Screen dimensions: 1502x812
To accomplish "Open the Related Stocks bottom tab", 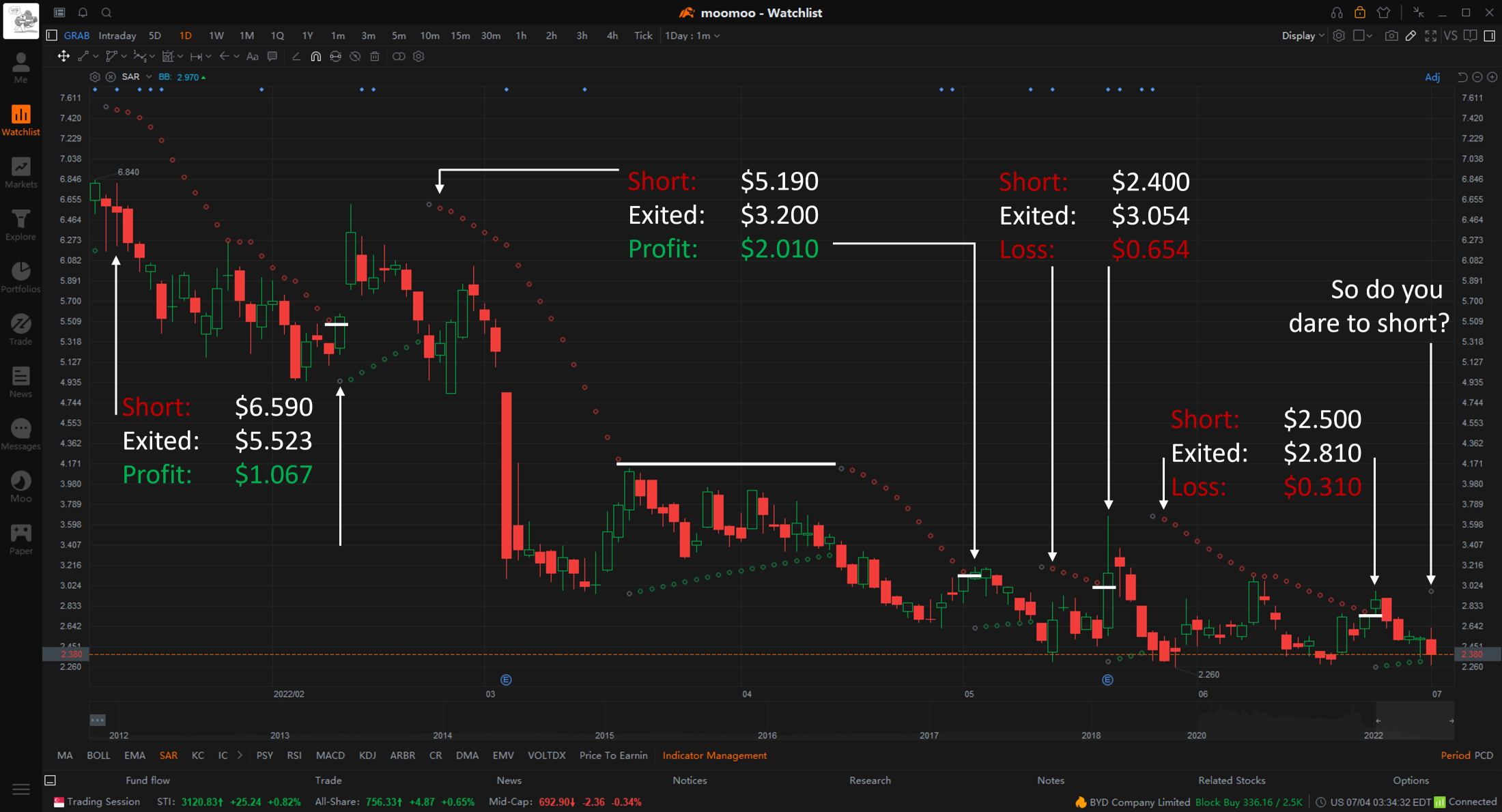I will (x=1232, y=780).
